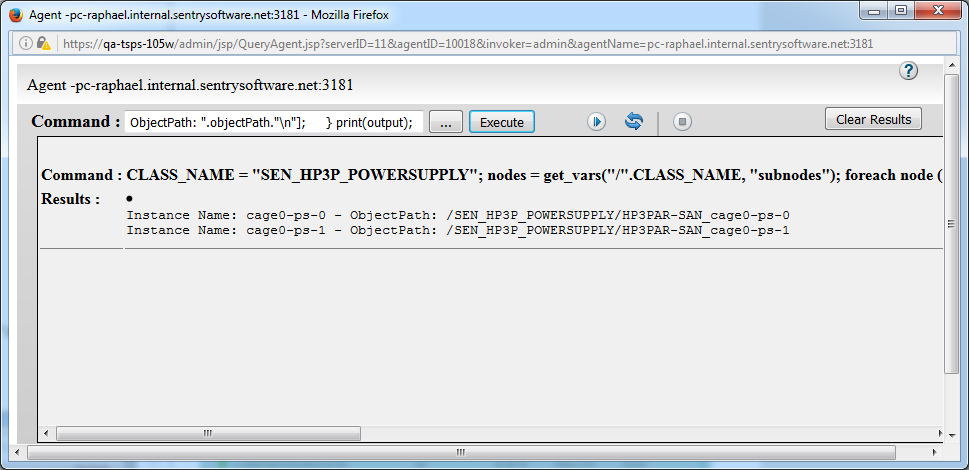
Task: Click the refresh arrows icon
Action: pyautogui.click(x=634, y=122)
